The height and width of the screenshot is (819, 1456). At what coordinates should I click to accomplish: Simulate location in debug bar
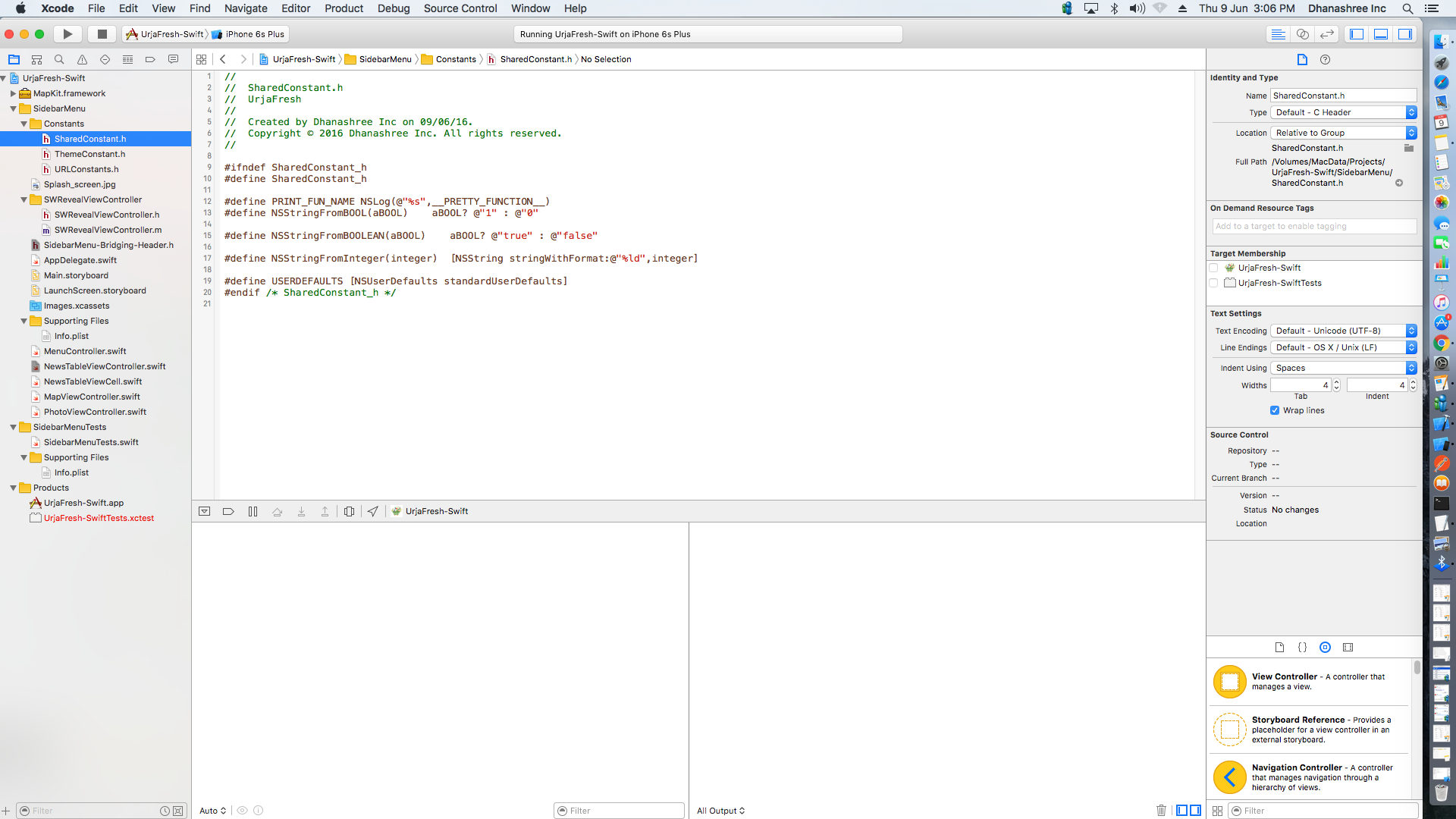tap(372, 511)
